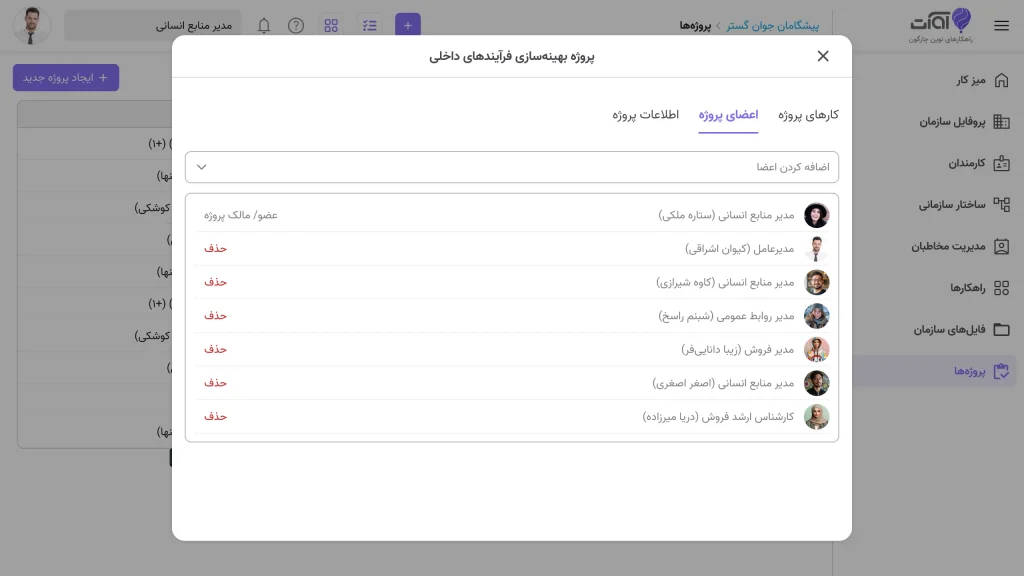Switch to the کارهای پروژه tab
Viewport: 1024px width, 576px height.
(808, 115)
